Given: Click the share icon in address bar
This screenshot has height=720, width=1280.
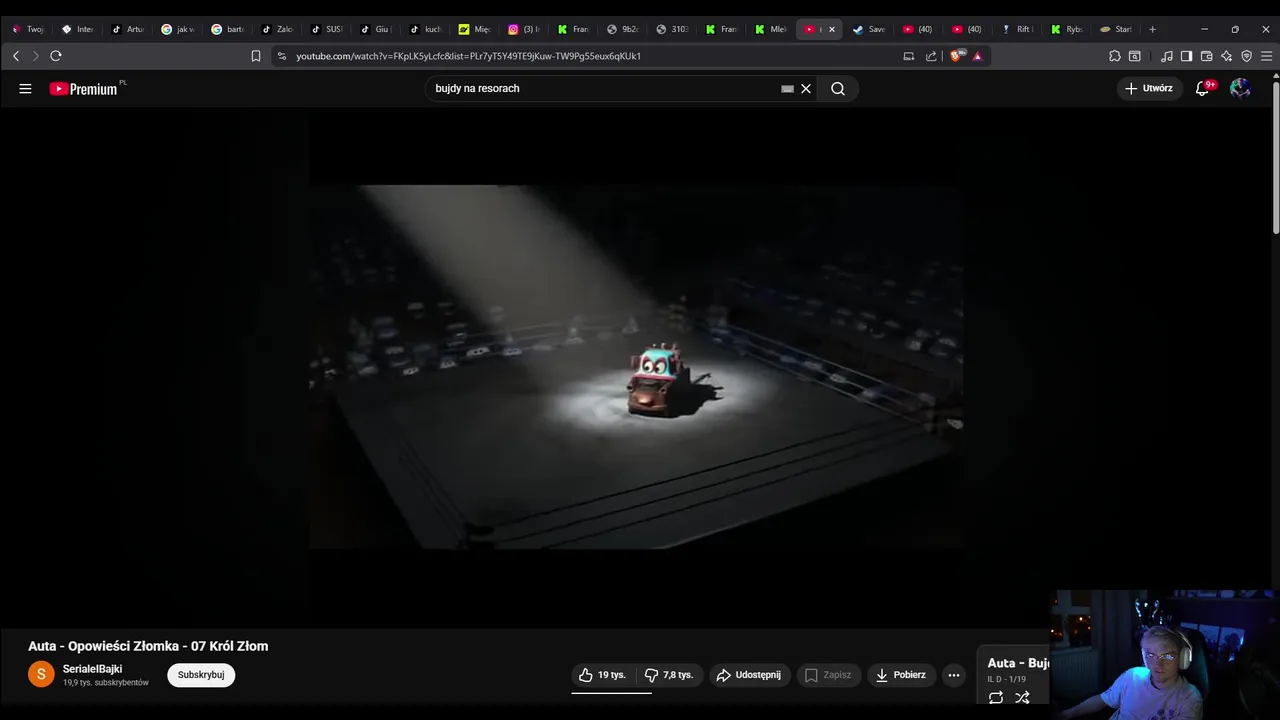Looking at the screenshot, I should tap(931, 56).
